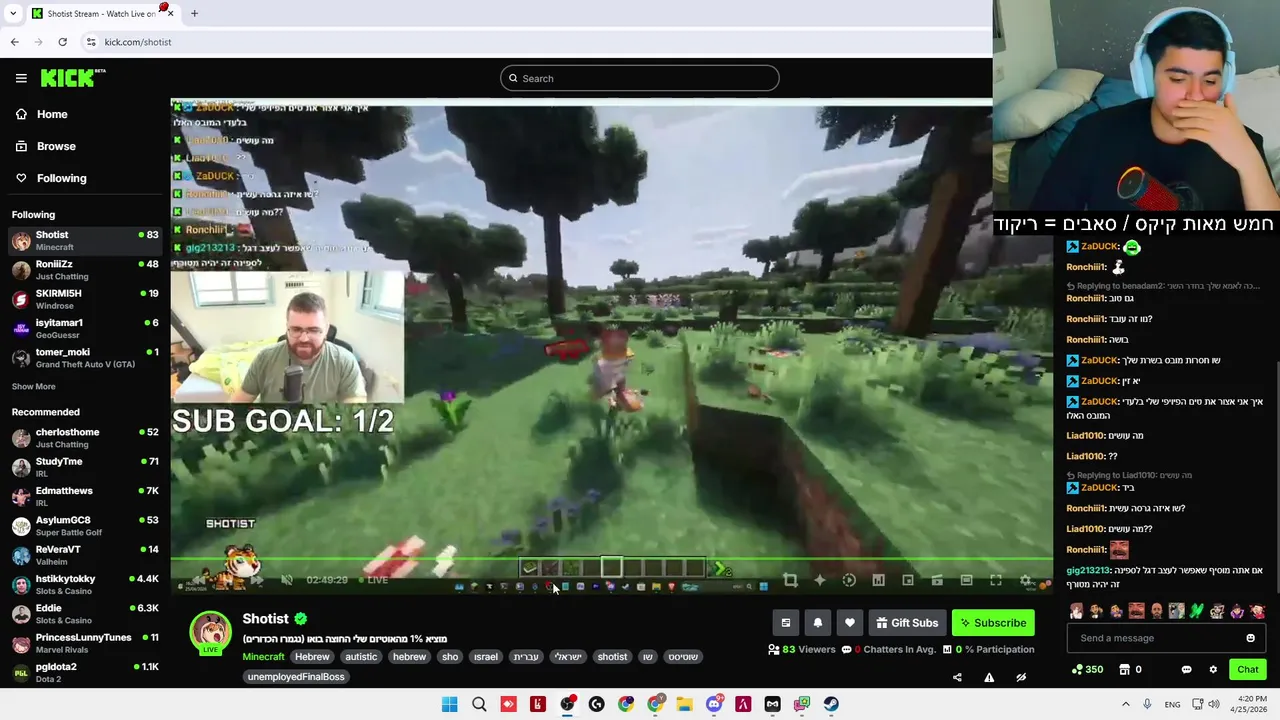This screenshot has height=720, width=1280.
Task: Click the Gift Subs button
Action: (x=907, y=623)
